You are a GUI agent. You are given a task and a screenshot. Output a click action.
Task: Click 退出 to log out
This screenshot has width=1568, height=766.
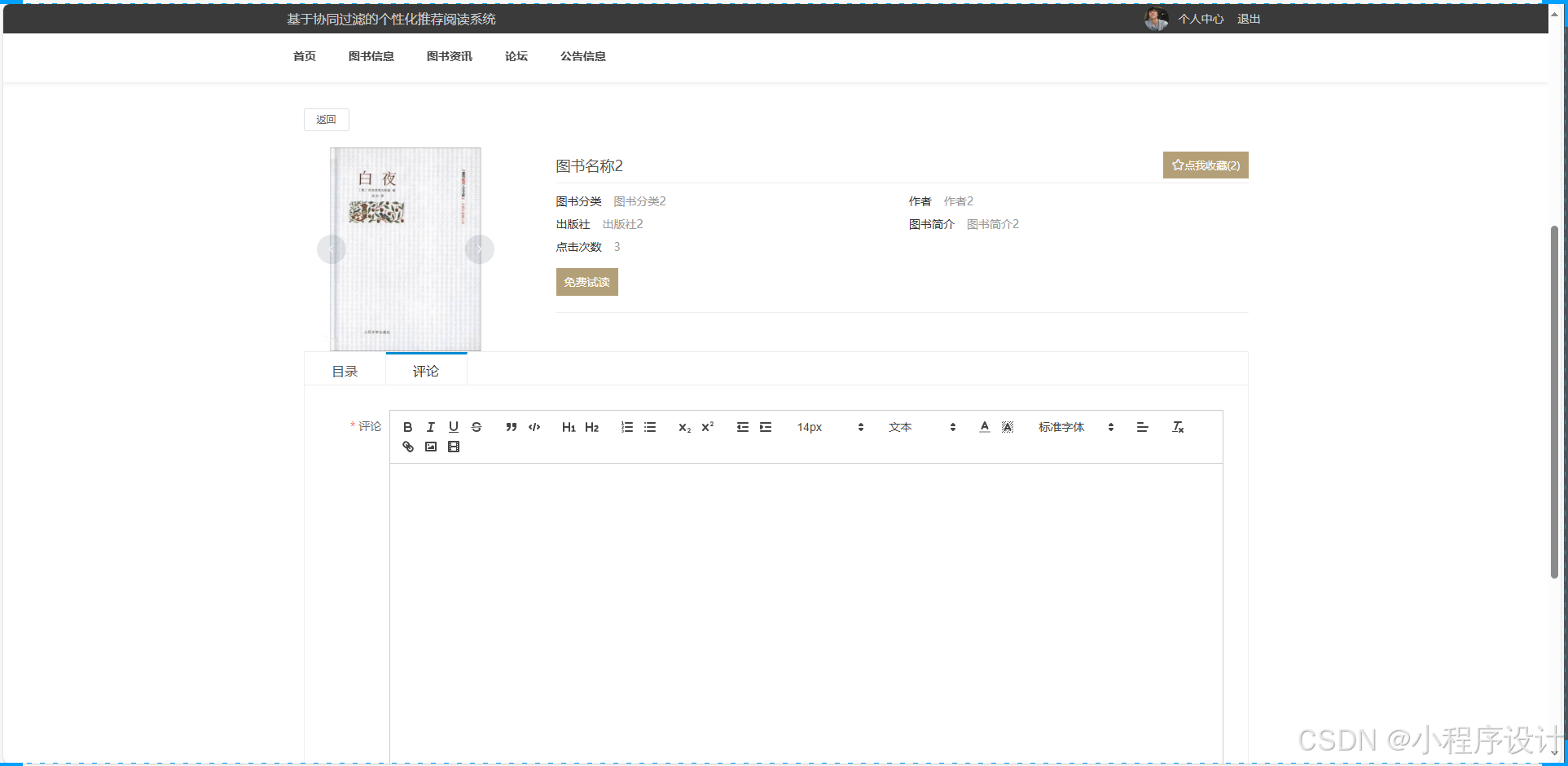tap(1249, 19)
